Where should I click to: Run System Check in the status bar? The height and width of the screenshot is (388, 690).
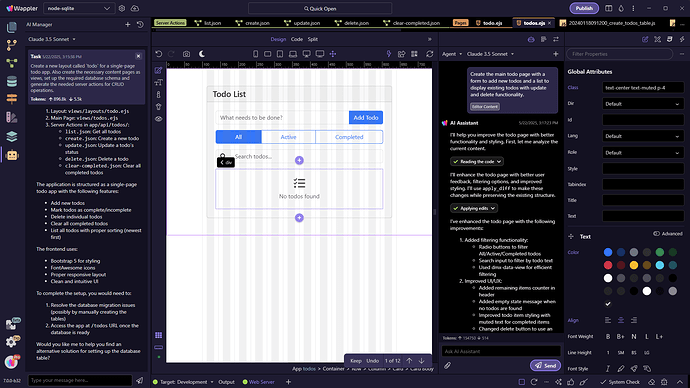620,382
